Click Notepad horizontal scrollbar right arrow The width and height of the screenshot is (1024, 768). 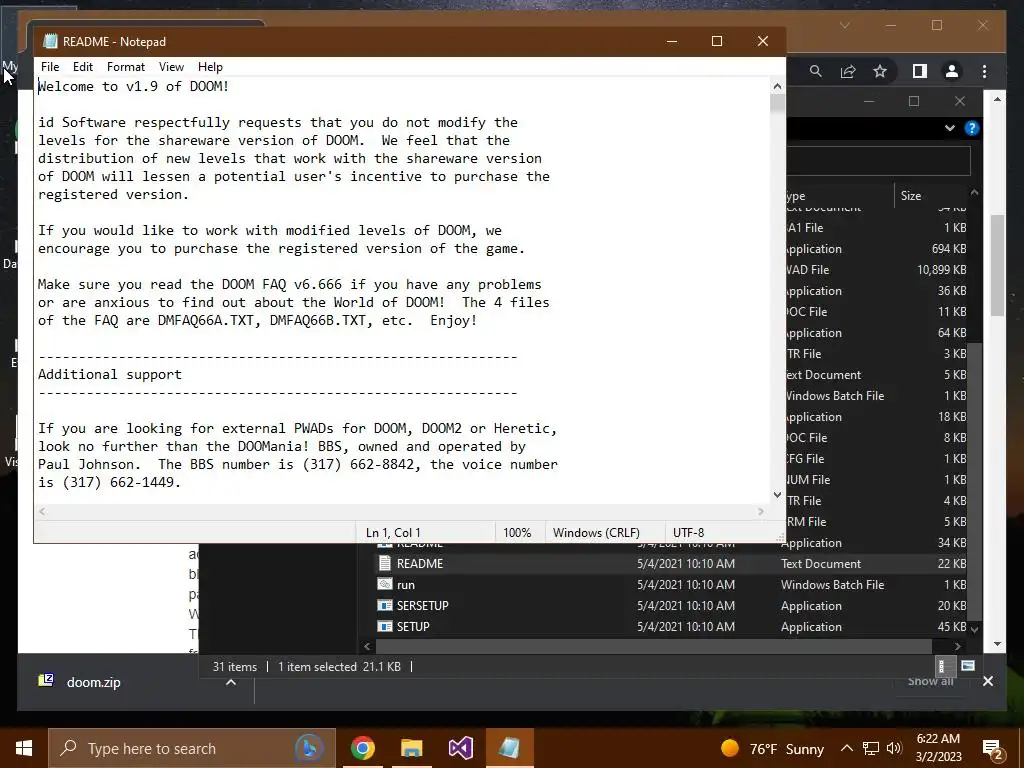(761, 511)
